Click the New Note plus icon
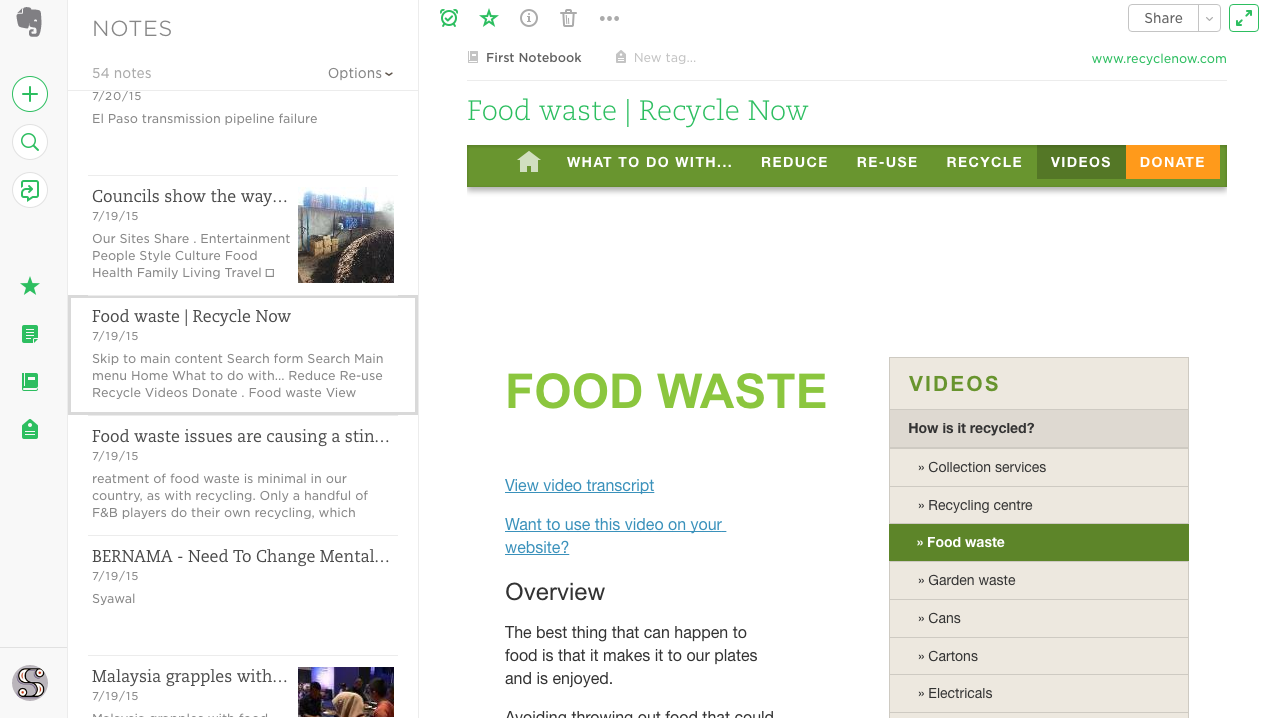This screenshot has height=718, width=1270. click(30, 94)
